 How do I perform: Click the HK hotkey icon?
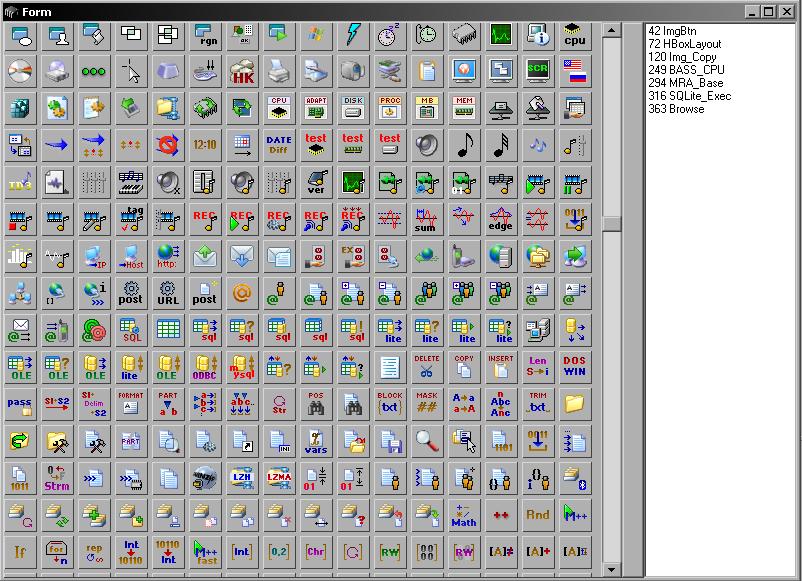tap(242, 72)
